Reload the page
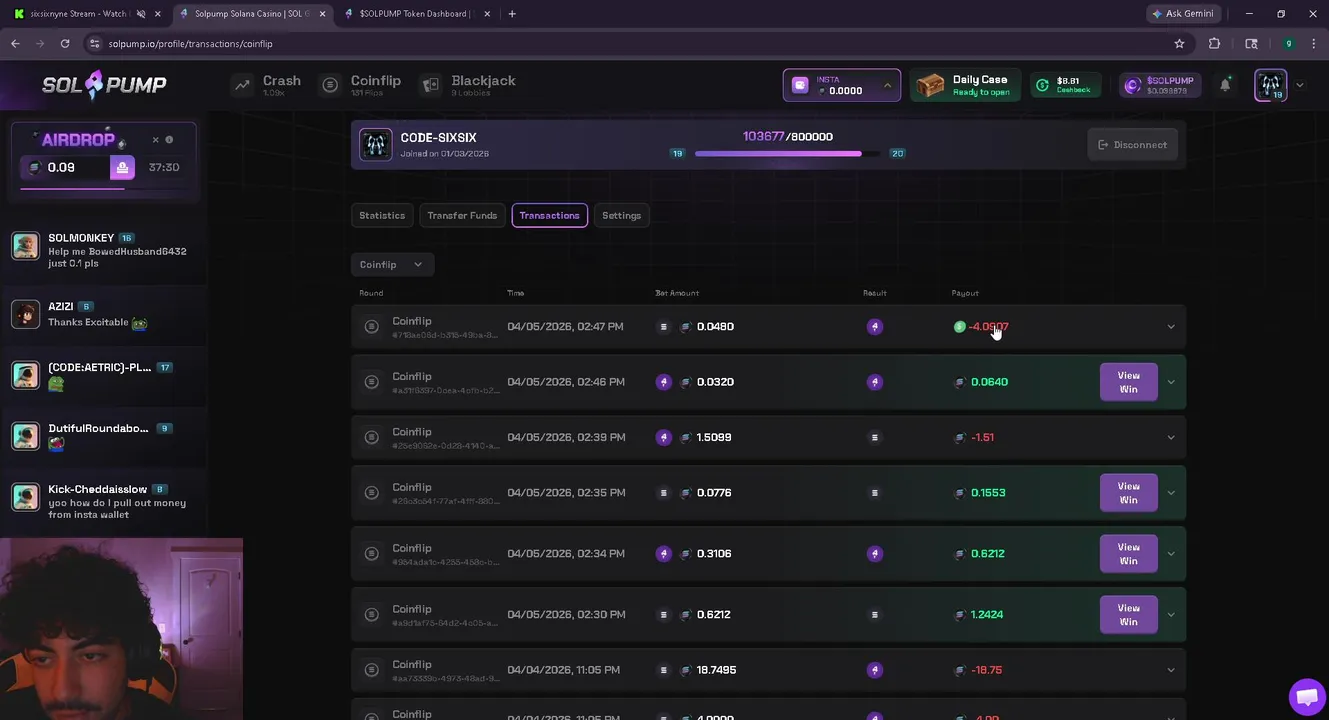1329x720 pixels. pos(65,44)
